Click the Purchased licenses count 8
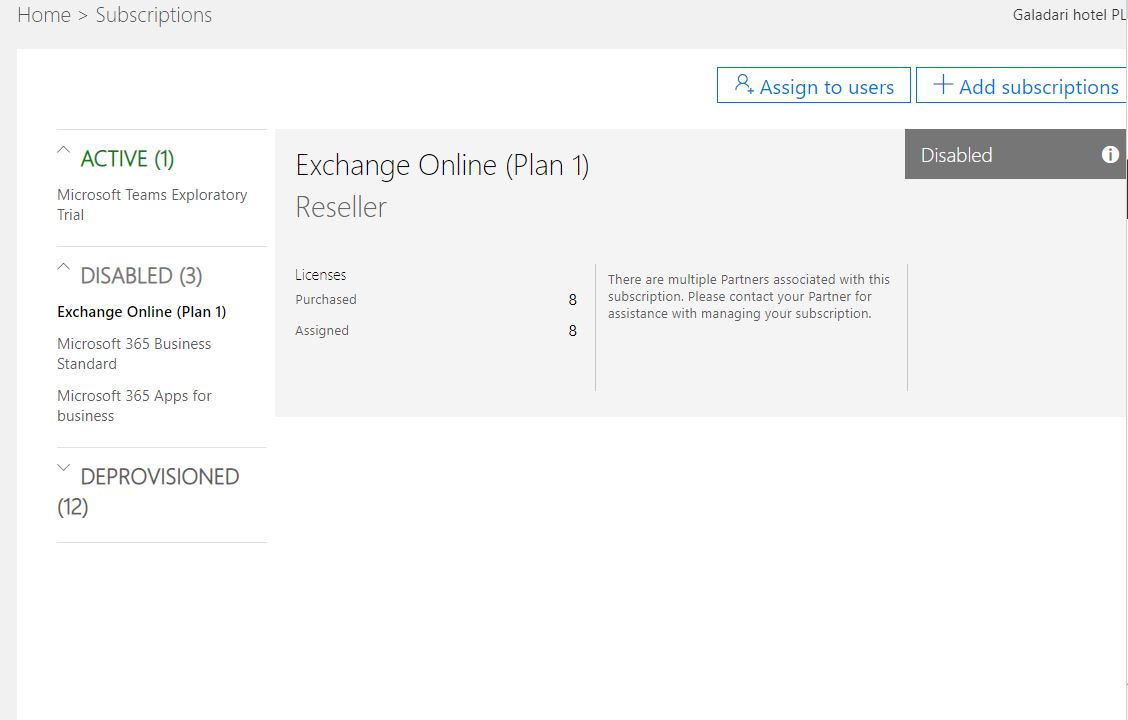The image size is (1128, 720). [x=573, y=299]
